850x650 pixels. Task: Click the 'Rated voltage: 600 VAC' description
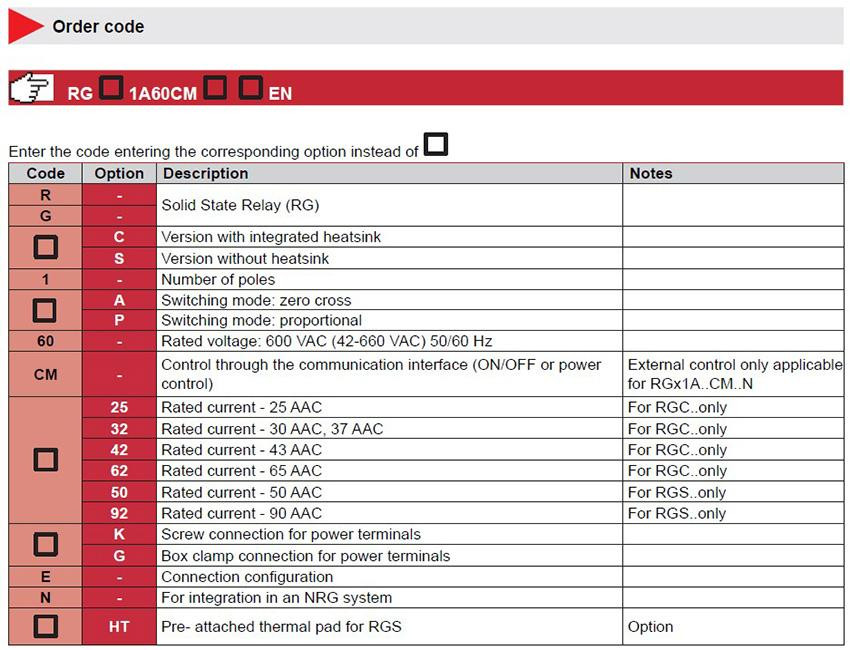tap(326, 342)
